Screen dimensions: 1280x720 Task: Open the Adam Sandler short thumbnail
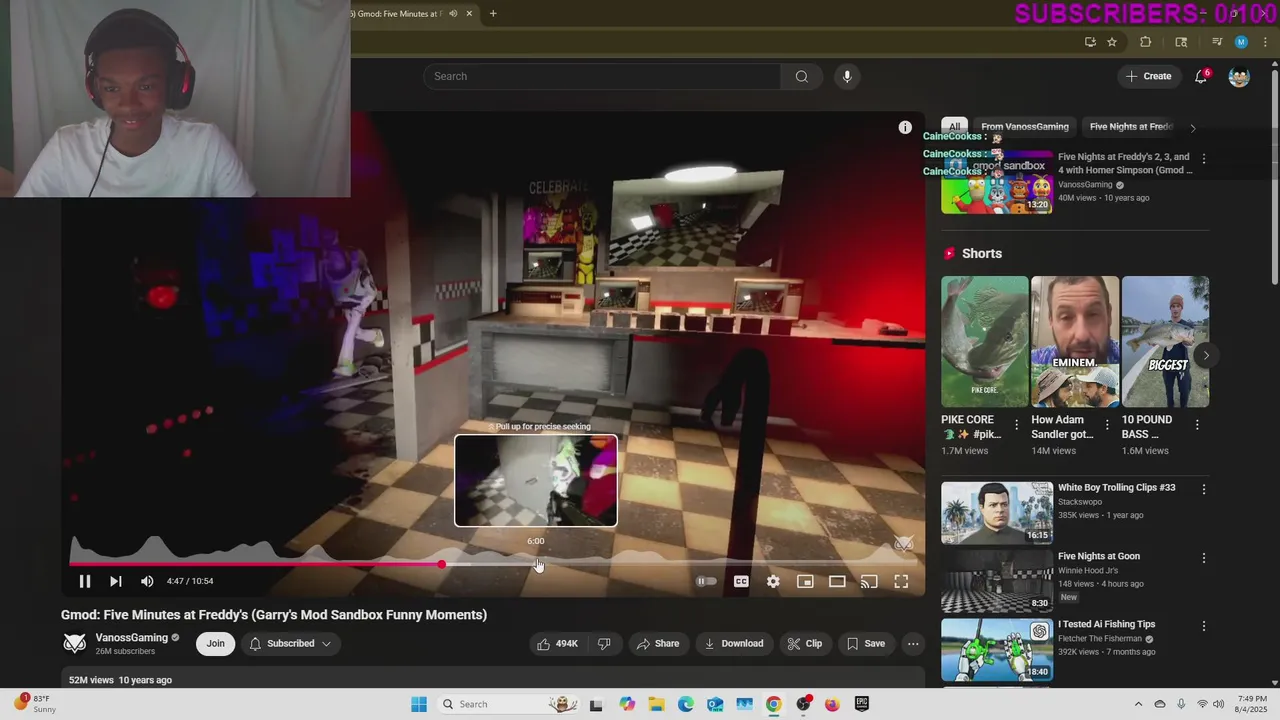[1075, 342]
